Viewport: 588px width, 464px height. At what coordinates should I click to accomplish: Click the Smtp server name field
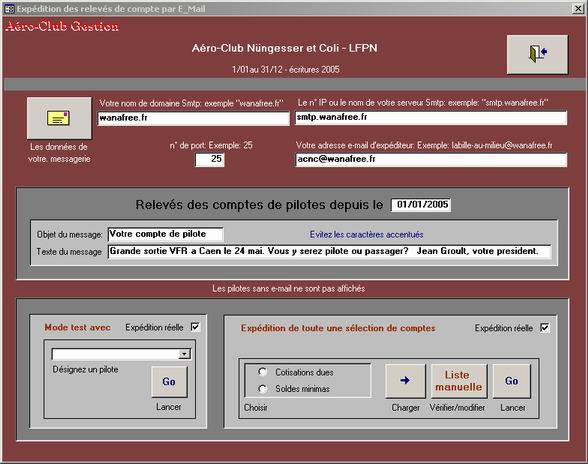coord(431,117)
